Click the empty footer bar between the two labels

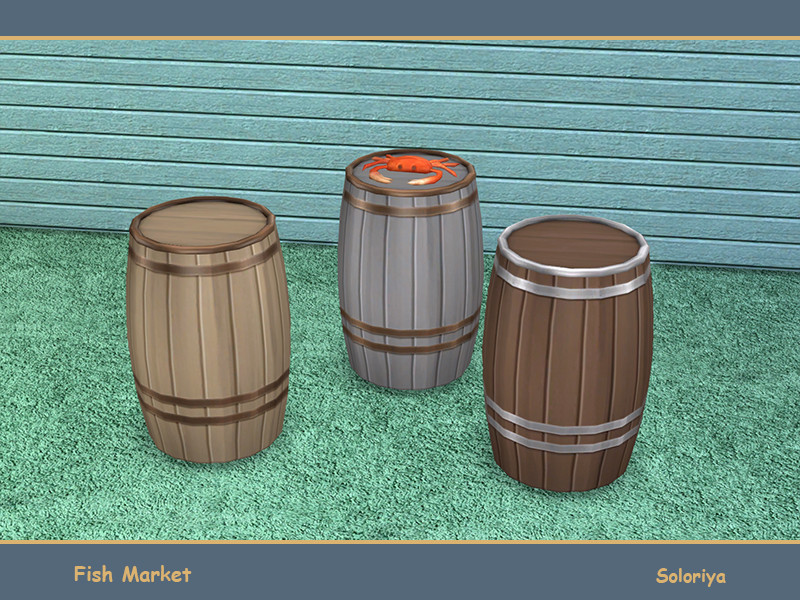420,574
